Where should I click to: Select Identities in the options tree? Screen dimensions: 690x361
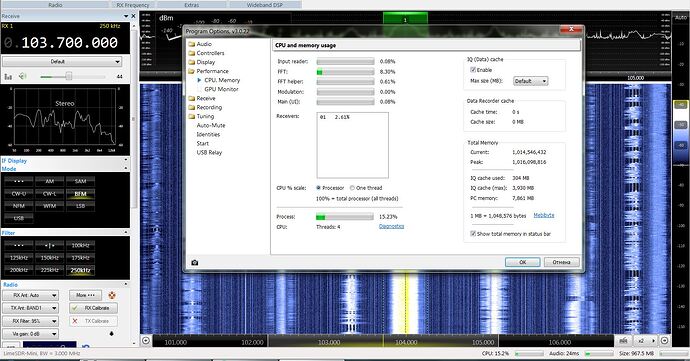[x=208, y=134]
